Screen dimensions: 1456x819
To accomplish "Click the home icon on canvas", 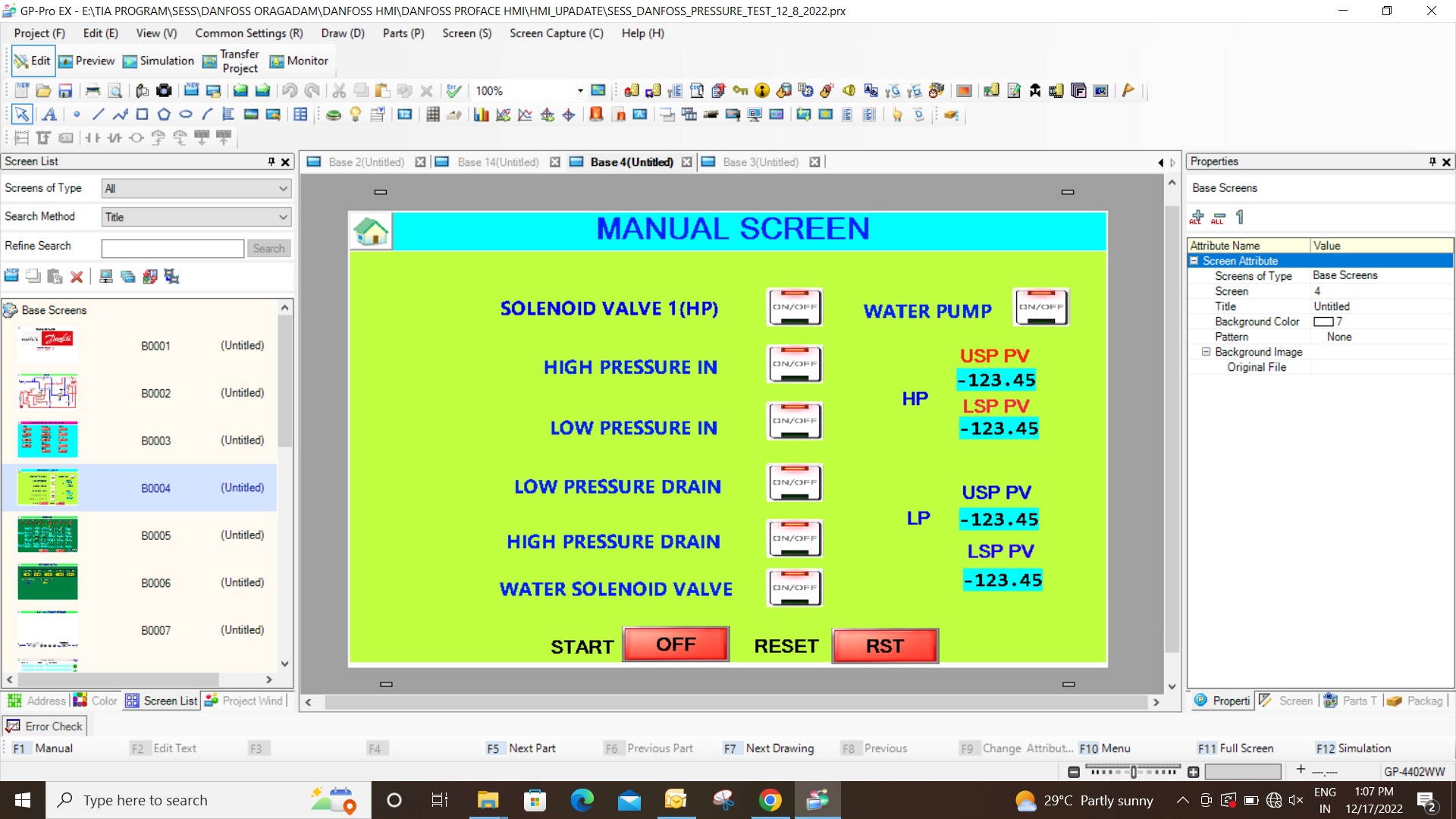I will coord(371,231).
